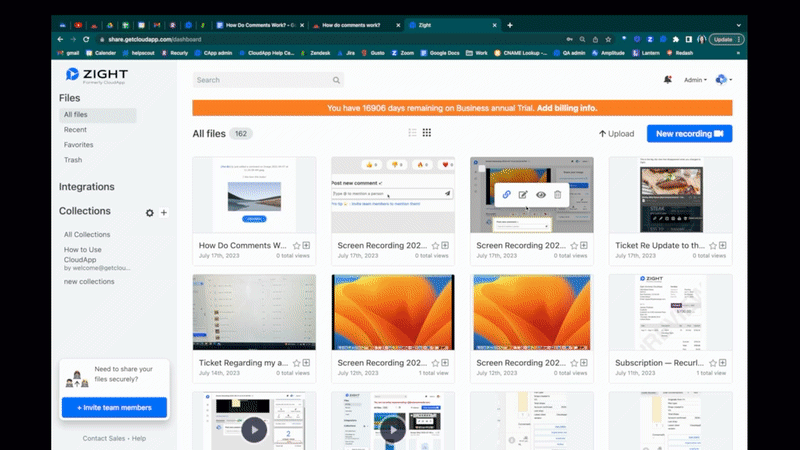Switch to How Do Comments Work tab
Image resolution: width=800 pixels, height=450 pixels.
tap(260, 25)
